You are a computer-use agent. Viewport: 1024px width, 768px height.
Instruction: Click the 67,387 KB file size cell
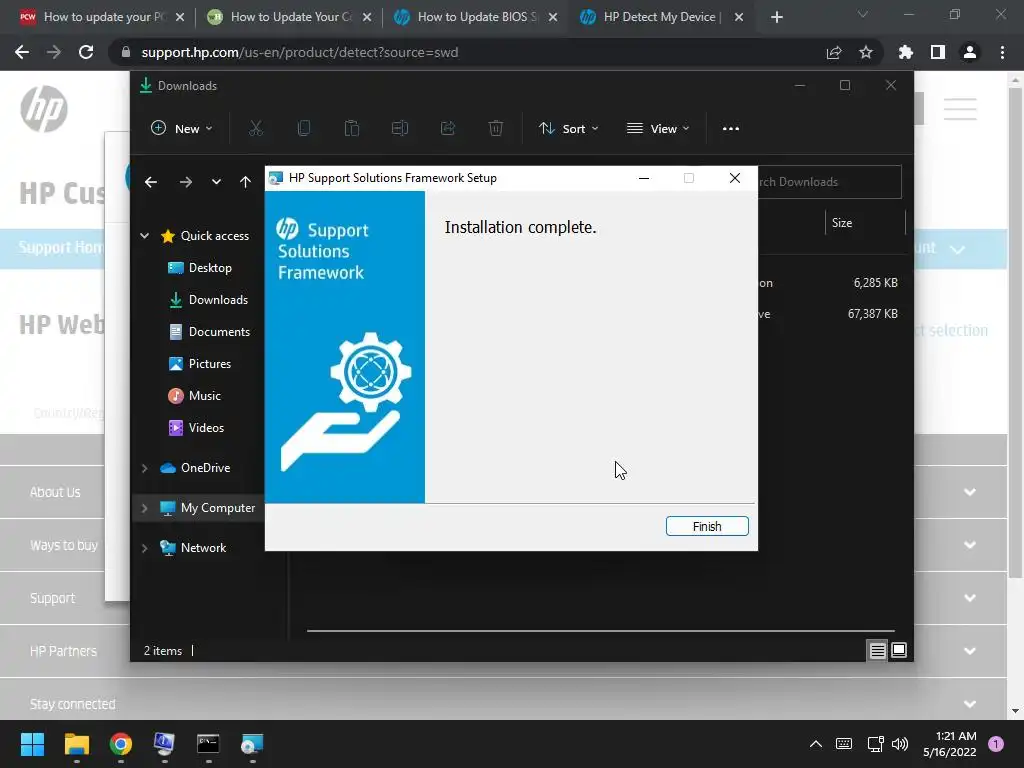872,314
